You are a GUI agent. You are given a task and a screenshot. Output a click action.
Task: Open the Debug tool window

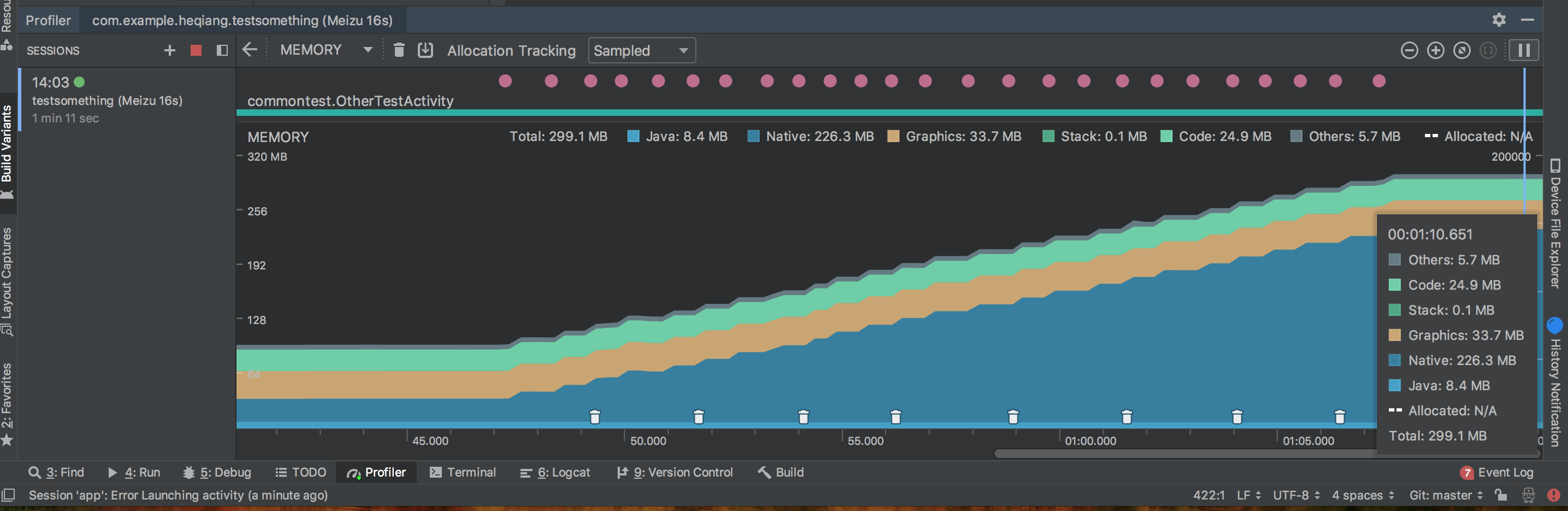(x=217, y=473)
